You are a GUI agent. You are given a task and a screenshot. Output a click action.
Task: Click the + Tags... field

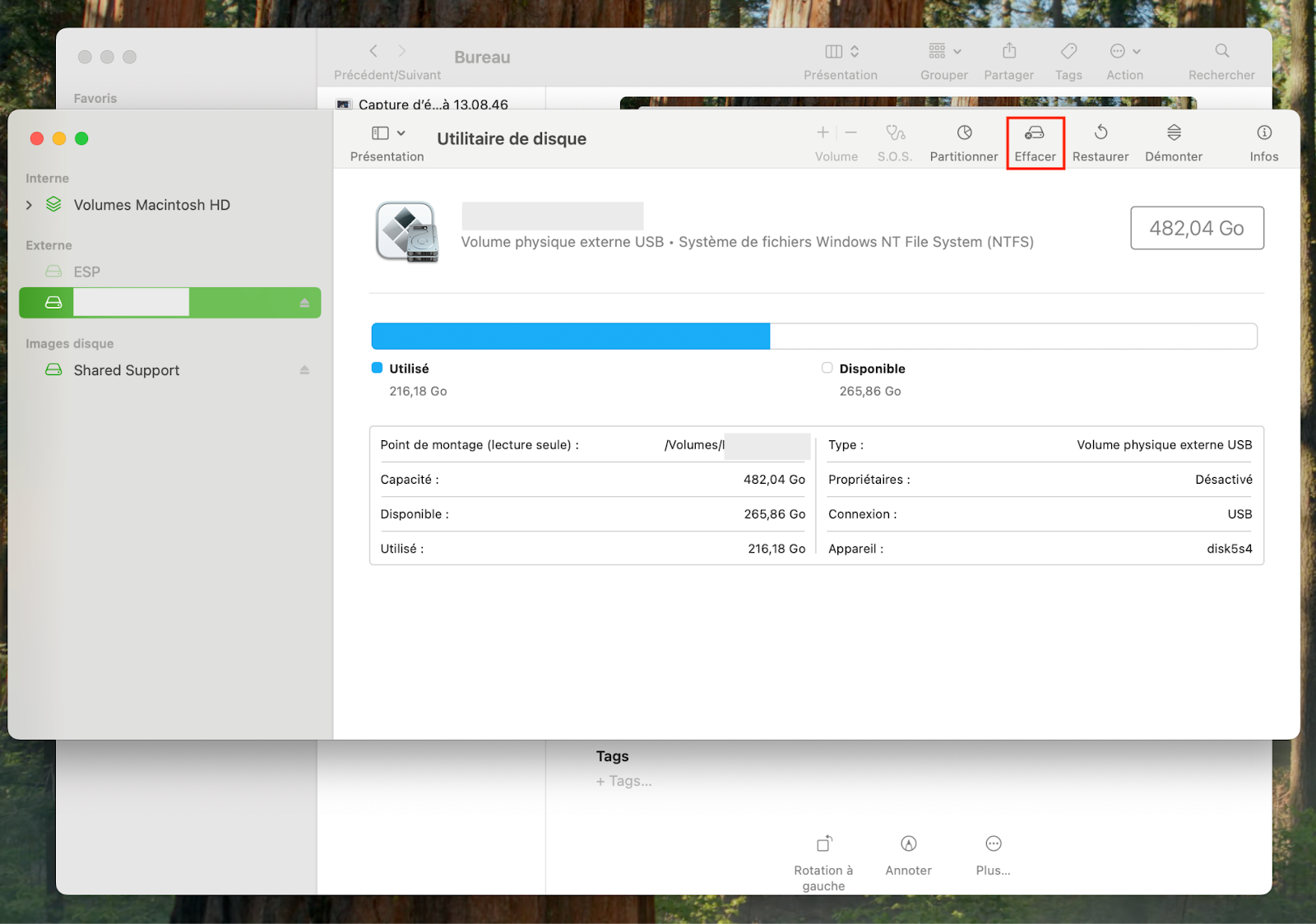pos(624,781)
